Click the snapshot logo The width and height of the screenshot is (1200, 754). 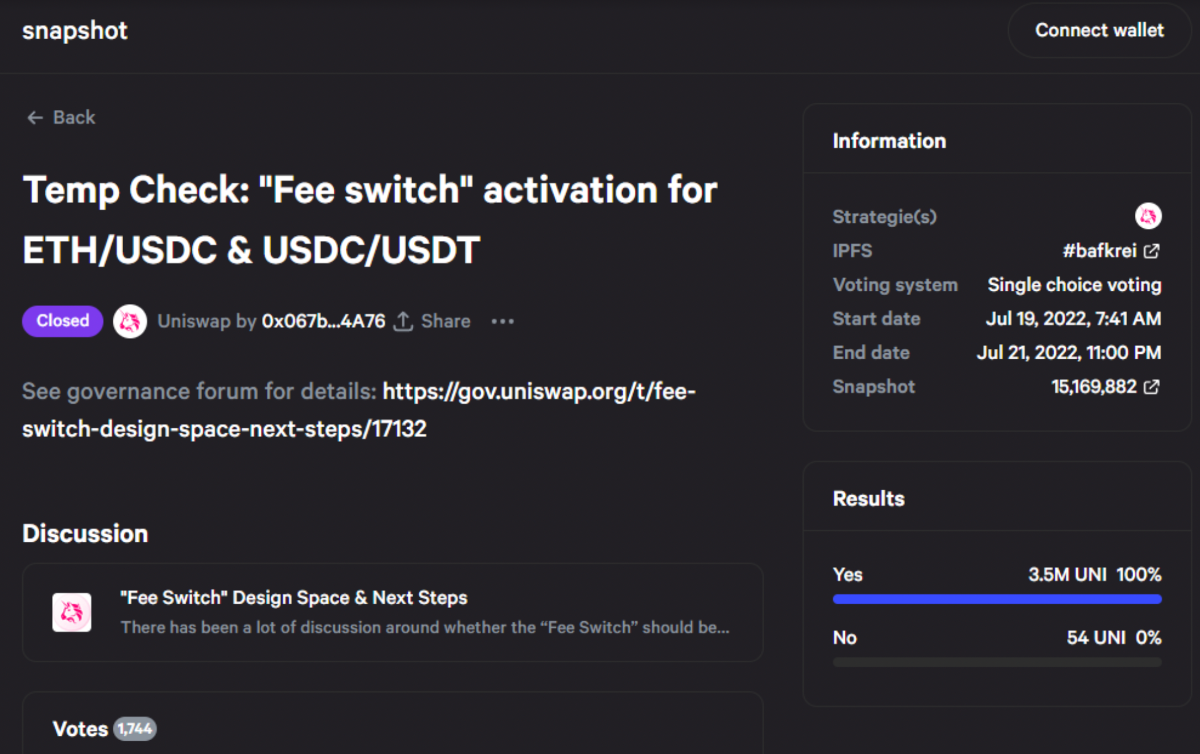click(75, 31)
